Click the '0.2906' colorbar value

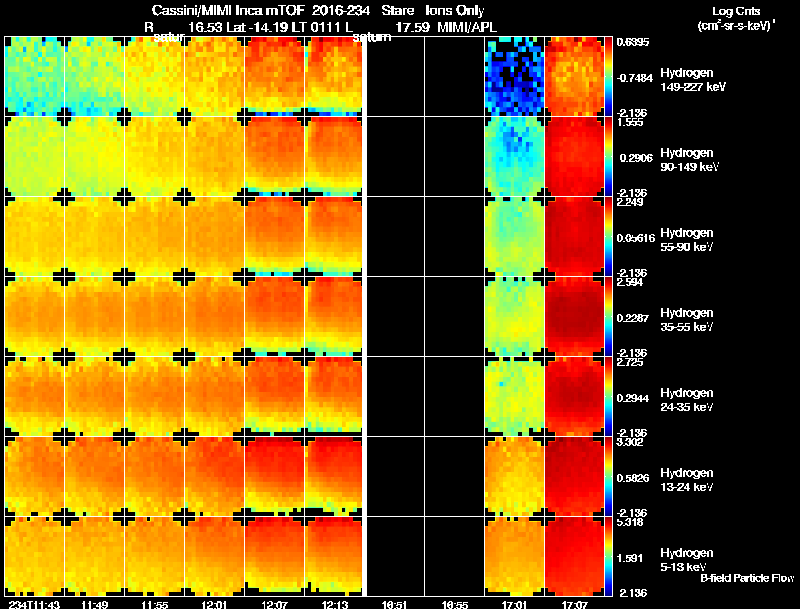pos(636,158)
